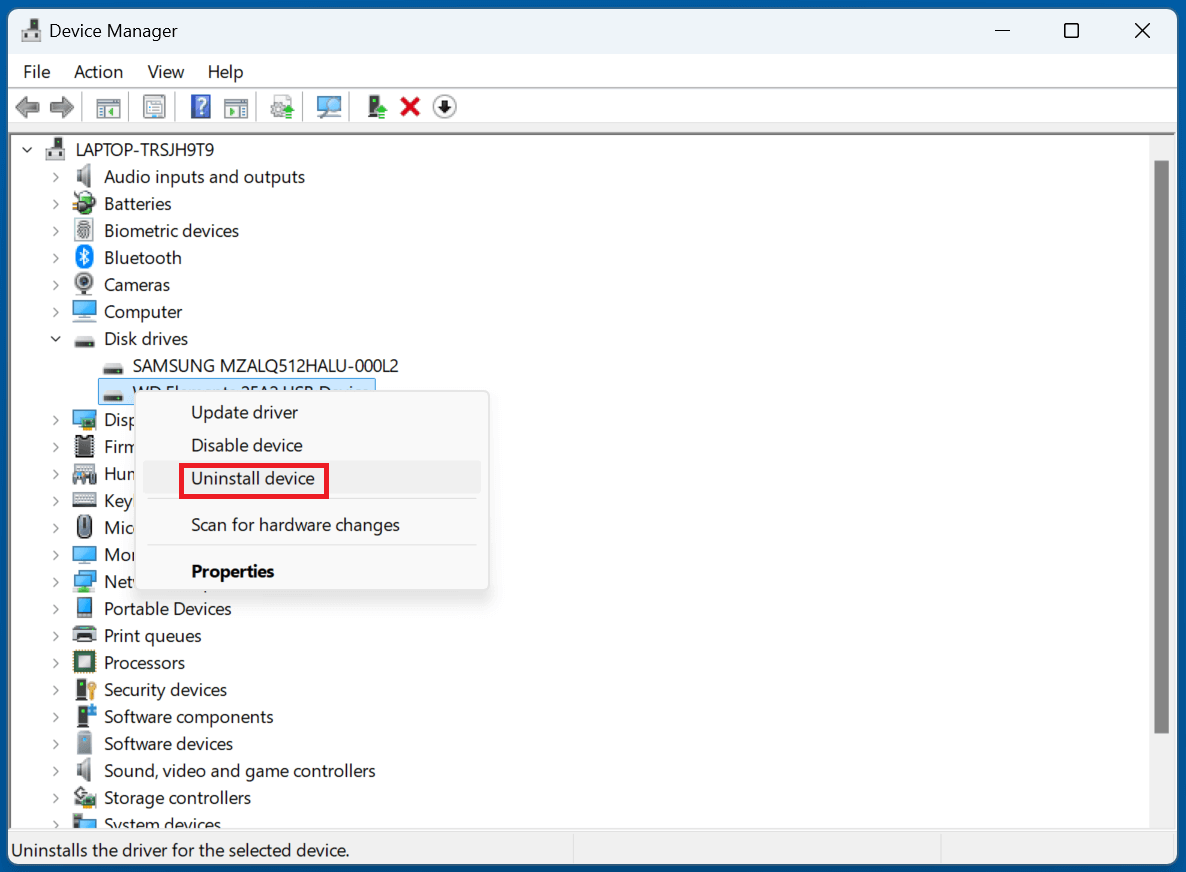Expand the Bluetooth category
The image size is (1186, 872).
(57, 257)
